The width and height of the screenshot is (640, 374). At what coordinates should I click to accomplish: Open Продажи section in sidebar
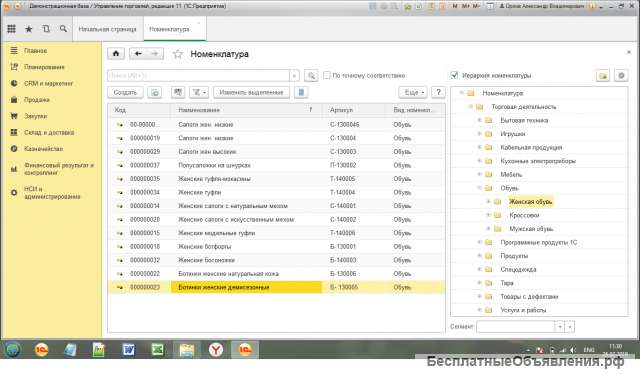pyautogui.click(x=37, y=100)
